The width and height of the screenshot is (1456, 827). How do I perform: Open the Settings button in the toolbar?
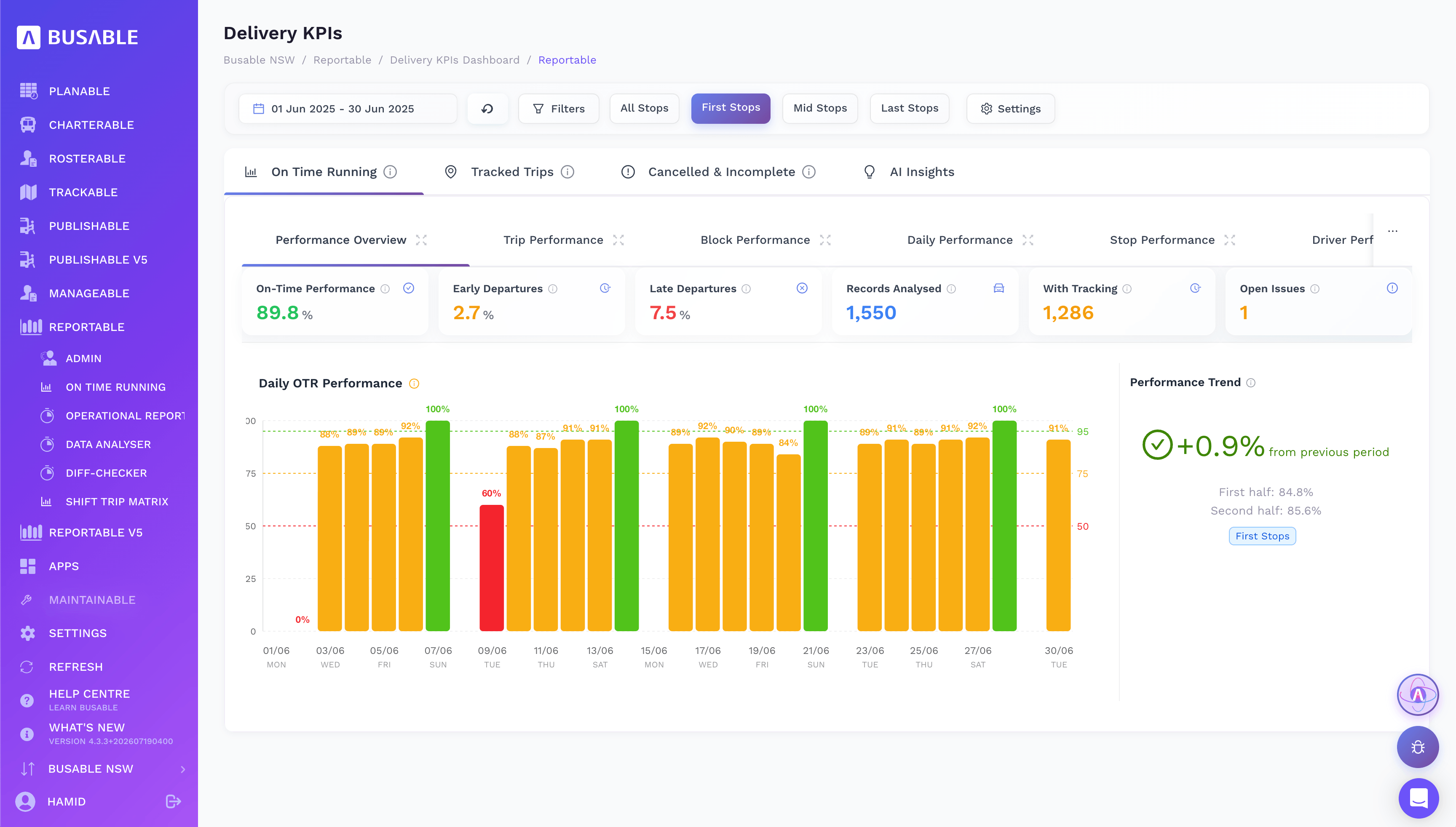click(1010, 109)
